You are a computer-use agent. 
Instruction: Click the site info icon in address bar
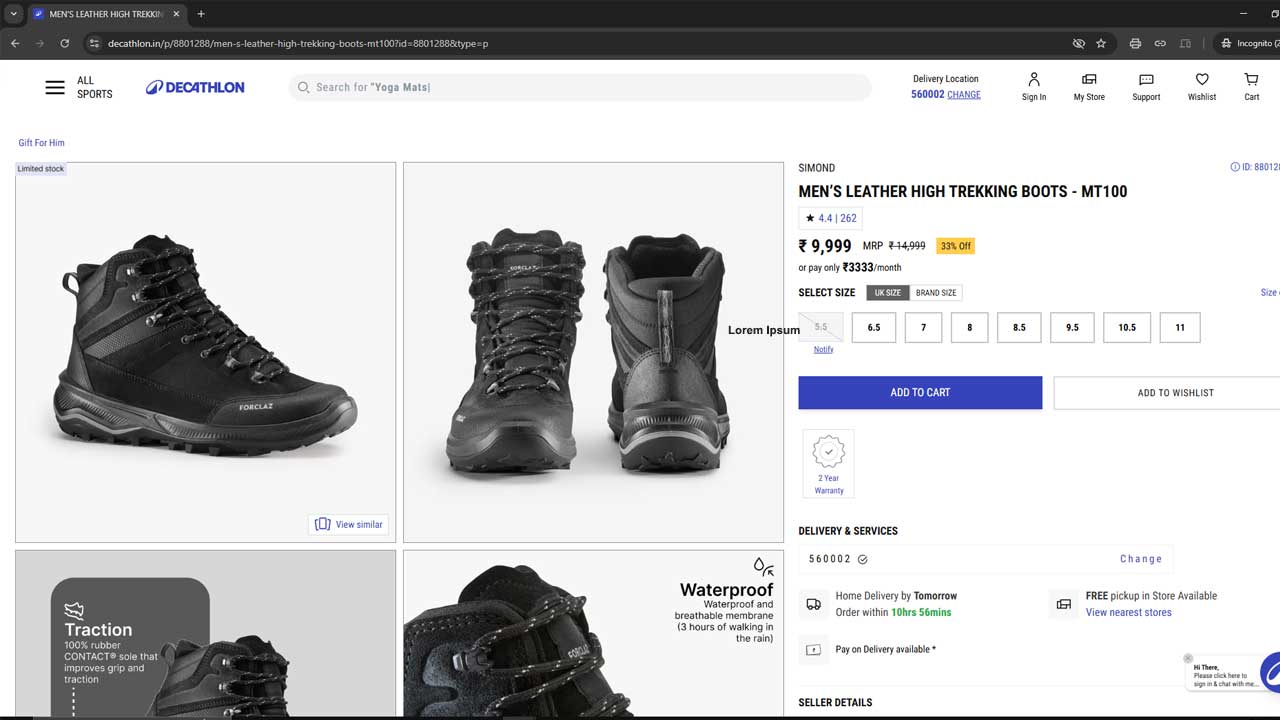point(94,43)
